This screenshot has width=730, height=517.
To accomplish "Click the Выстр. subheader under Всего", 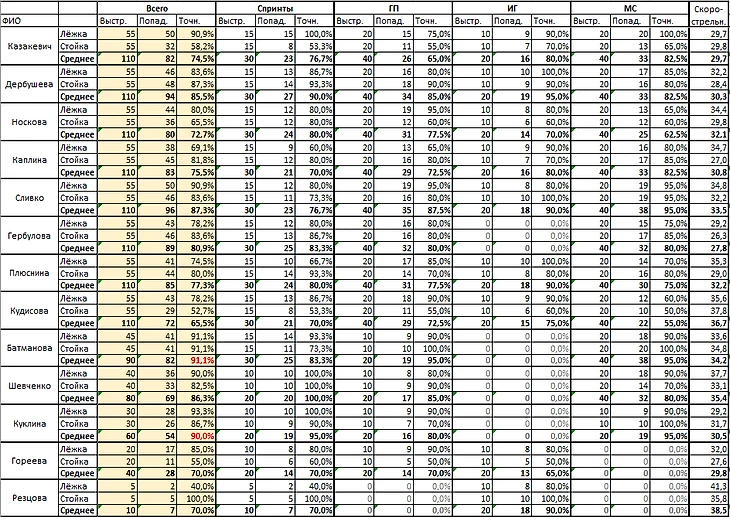I will coord(117,21).
